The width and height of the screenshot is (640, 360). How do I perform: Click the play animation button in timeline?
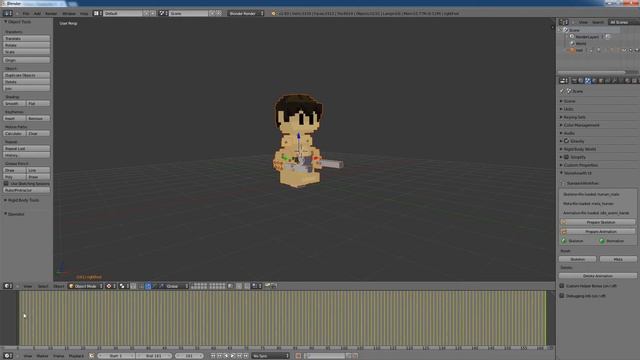tap(233, 356)
